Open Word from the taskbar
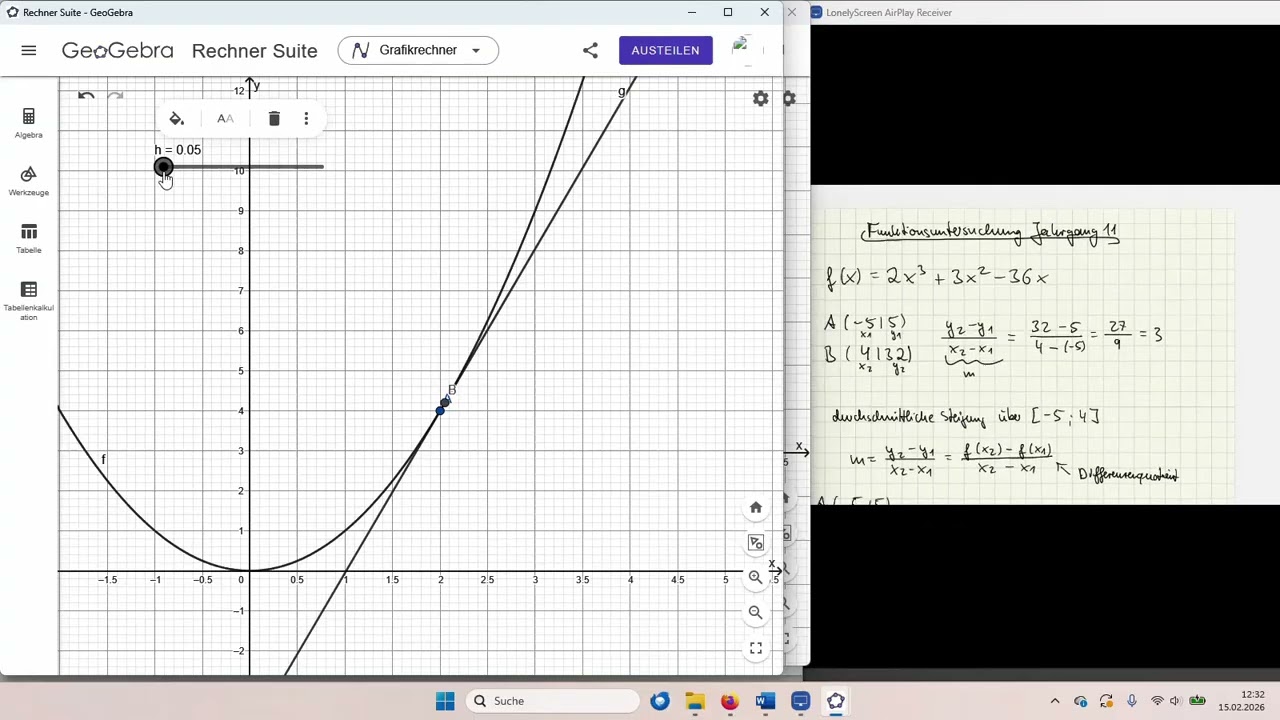Image resolution: width=1280 pixels, height=720 pixels. [765, 701]
